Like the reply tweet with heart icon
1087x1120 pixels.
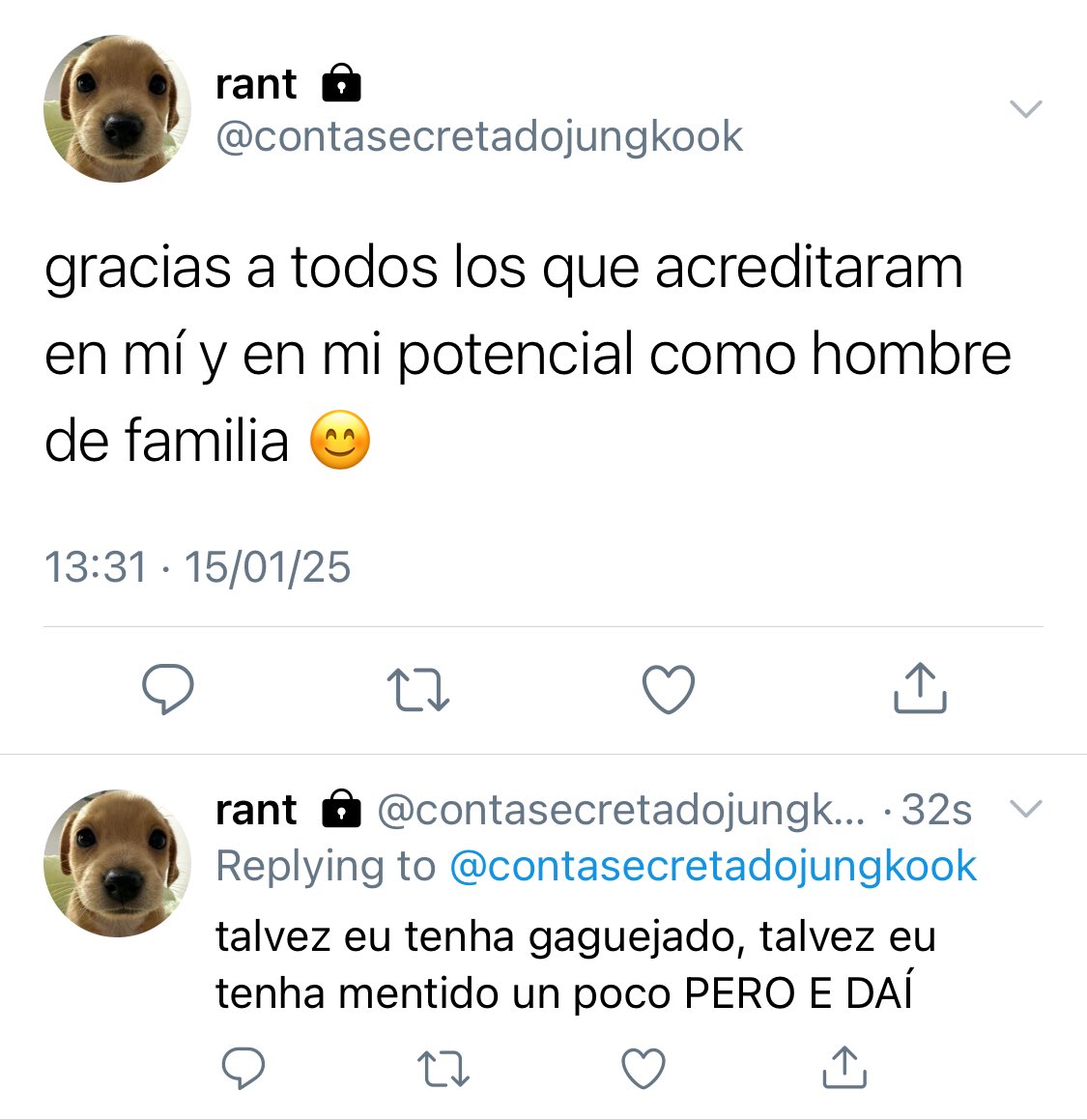(644, 1069)
